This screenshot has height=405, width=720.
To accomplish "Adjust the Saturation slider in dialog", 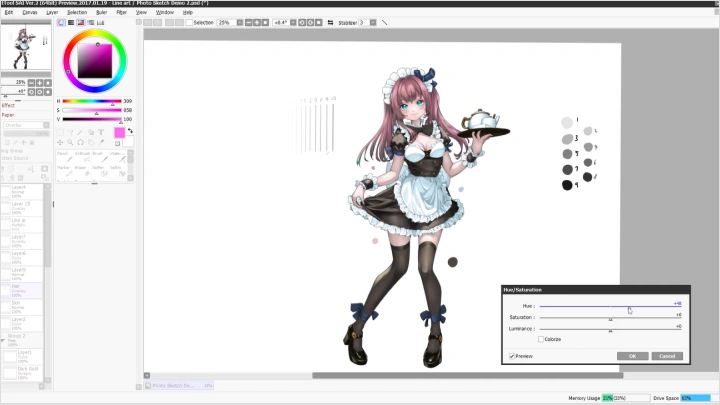I will click(x=610, y=318).
